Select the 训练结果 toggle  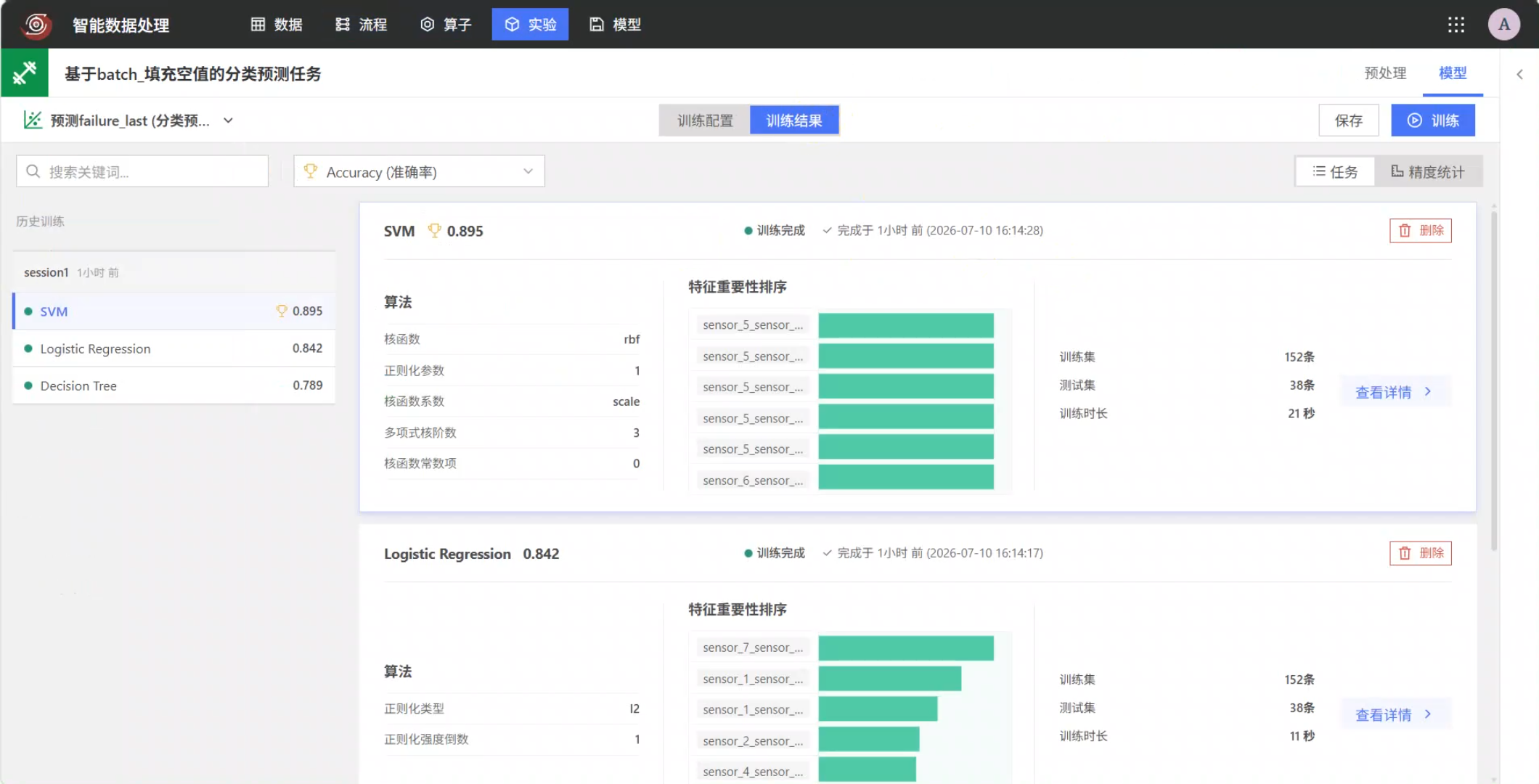click(794, 121)
